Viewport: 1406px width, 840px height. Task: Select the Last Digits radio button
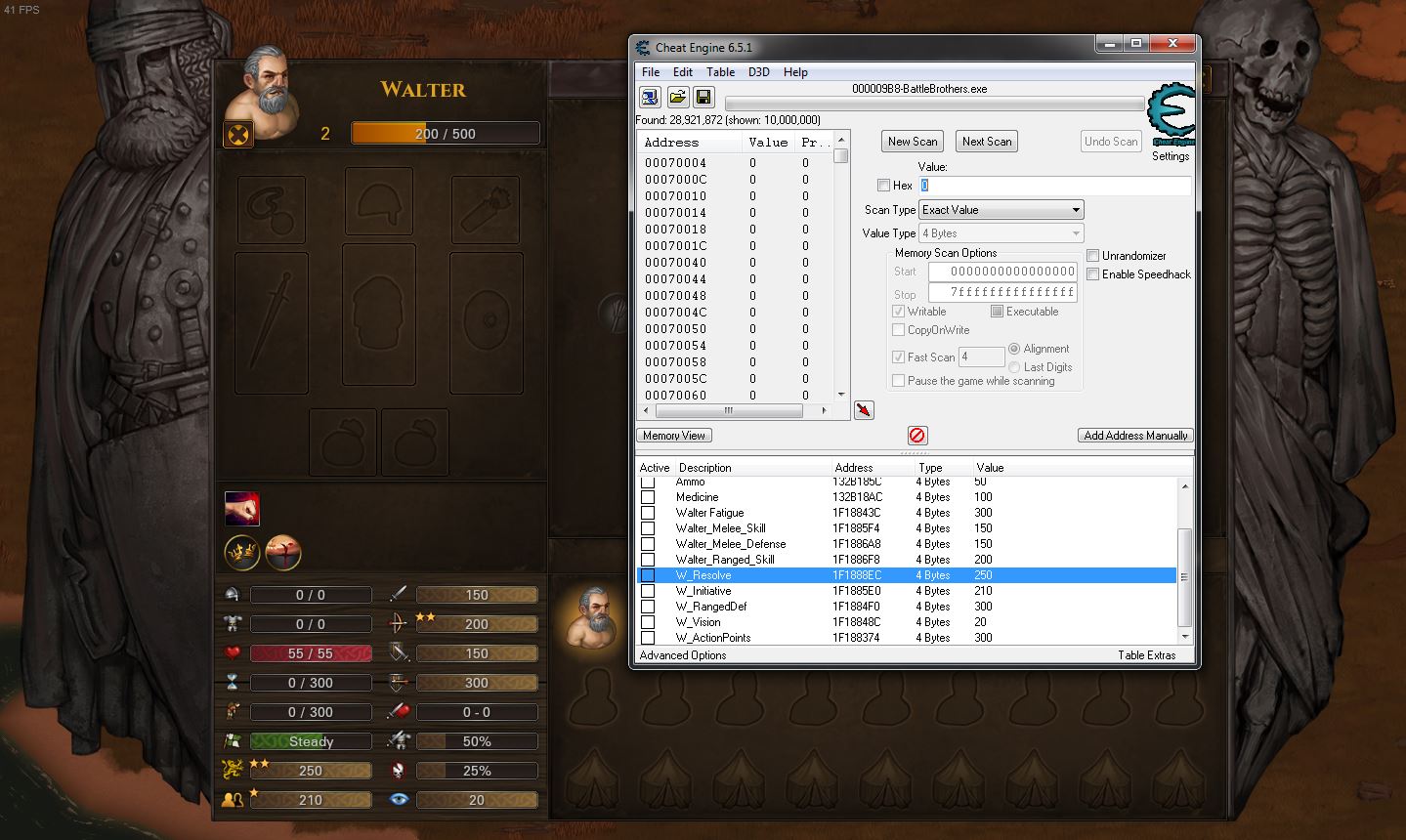coord(1014,367)
